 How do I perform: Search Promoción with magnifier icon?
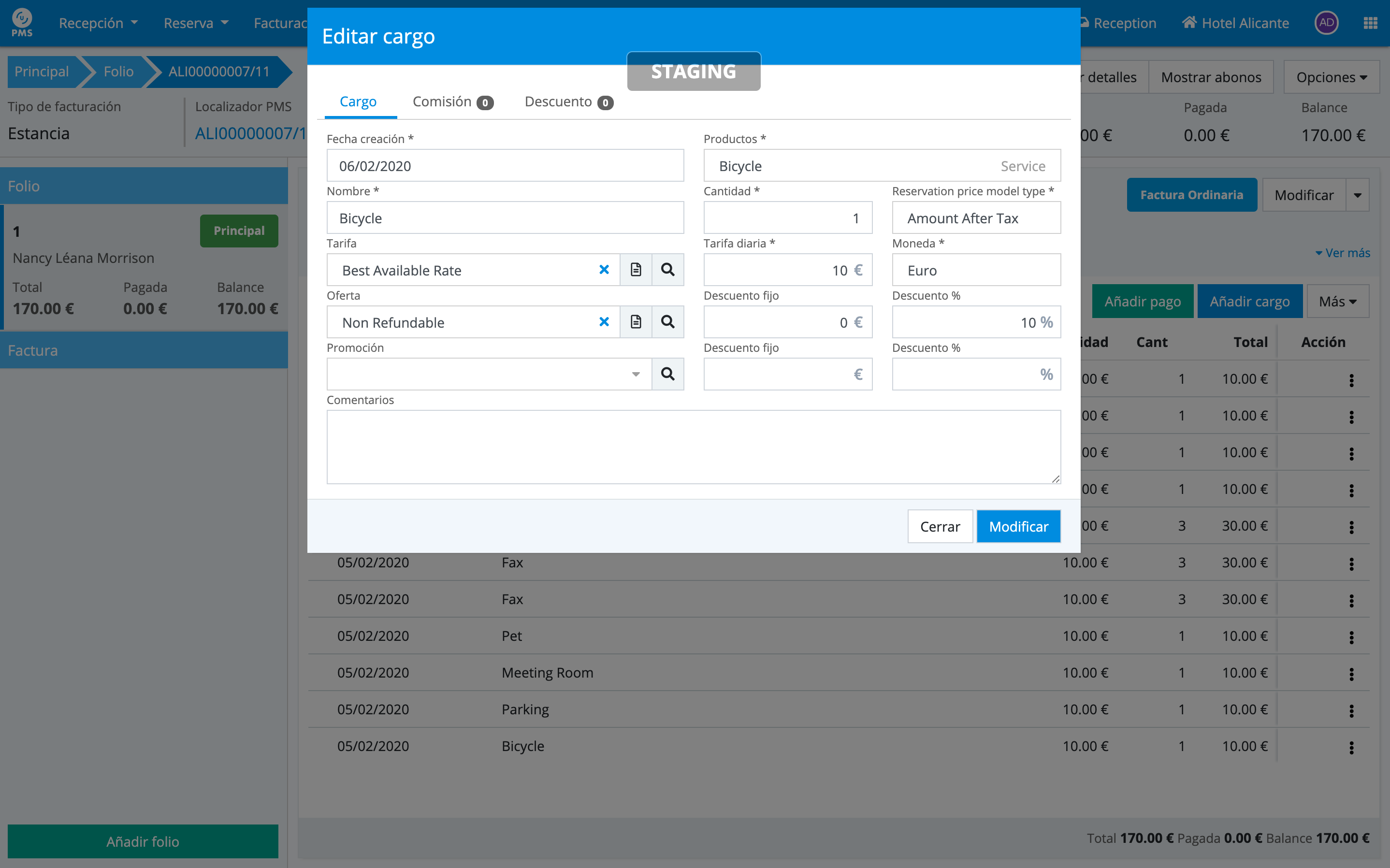point(667,374)
